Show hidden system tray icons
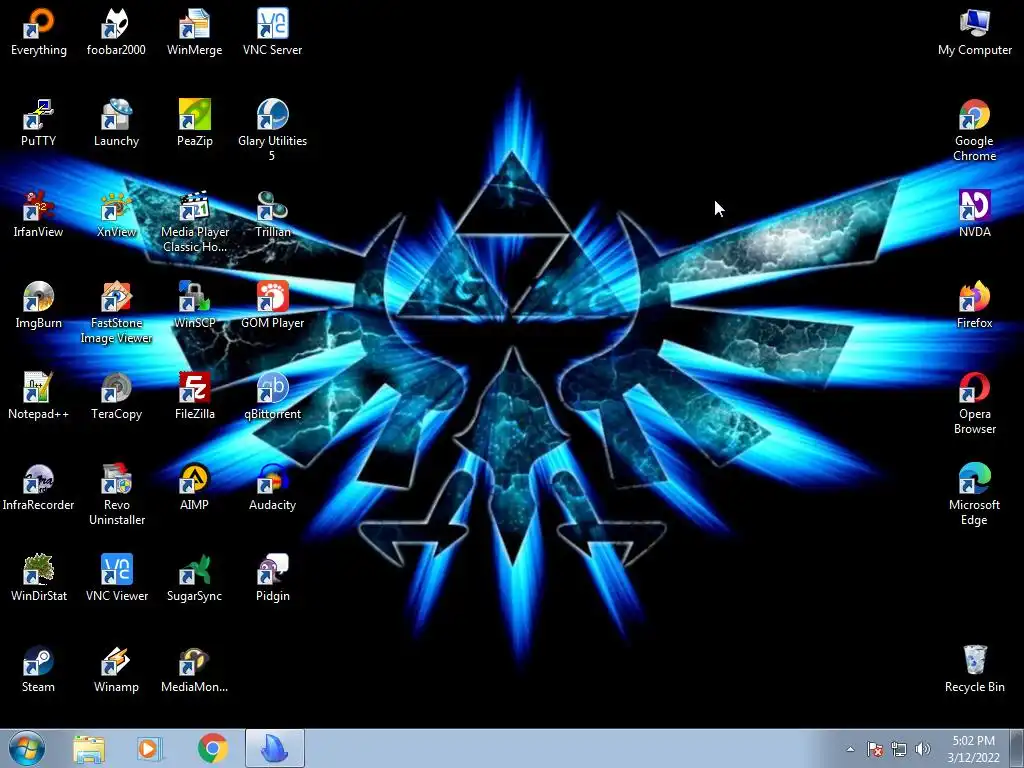This screenshot has height=768, width=1024. (x=850, y=749)
